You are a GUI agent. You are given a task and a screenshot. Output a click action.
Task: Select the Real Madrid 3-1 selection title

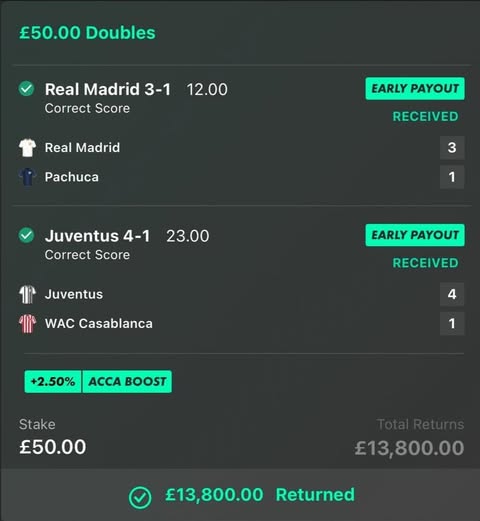pyautogui.click(x=108, y=89)
